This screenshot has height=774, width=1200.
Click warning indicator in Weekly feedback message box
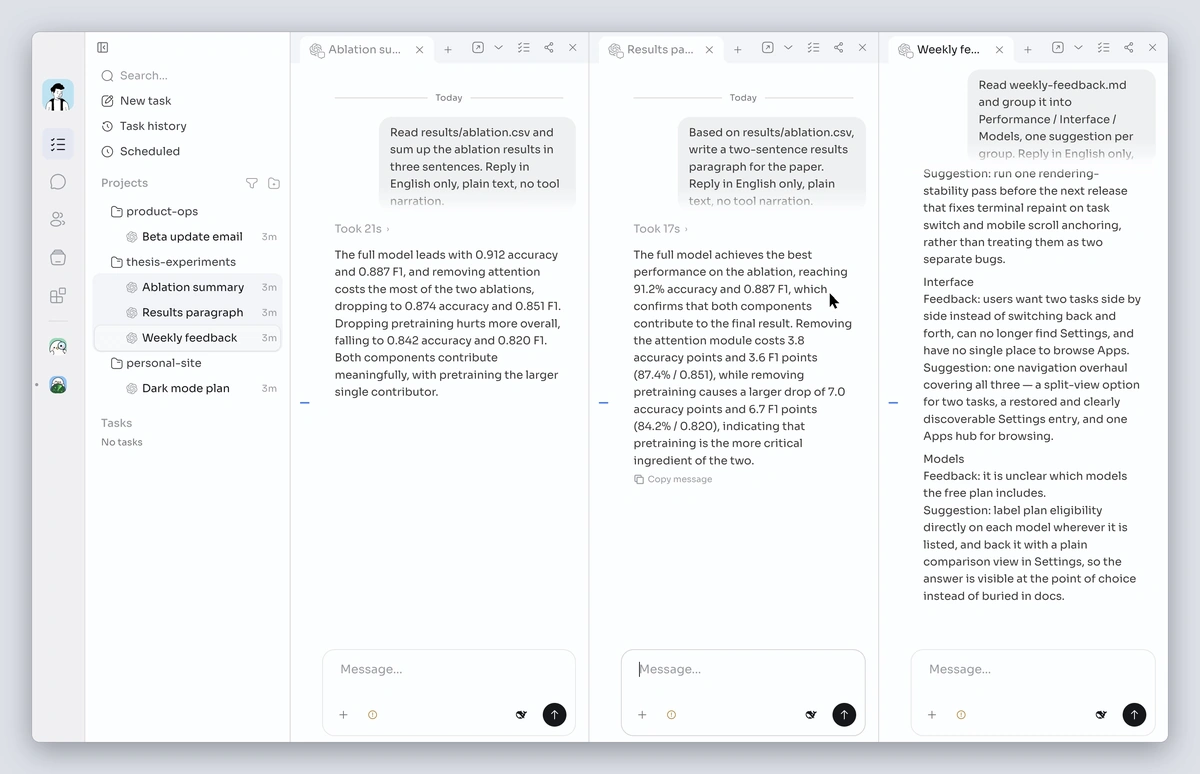961,715
